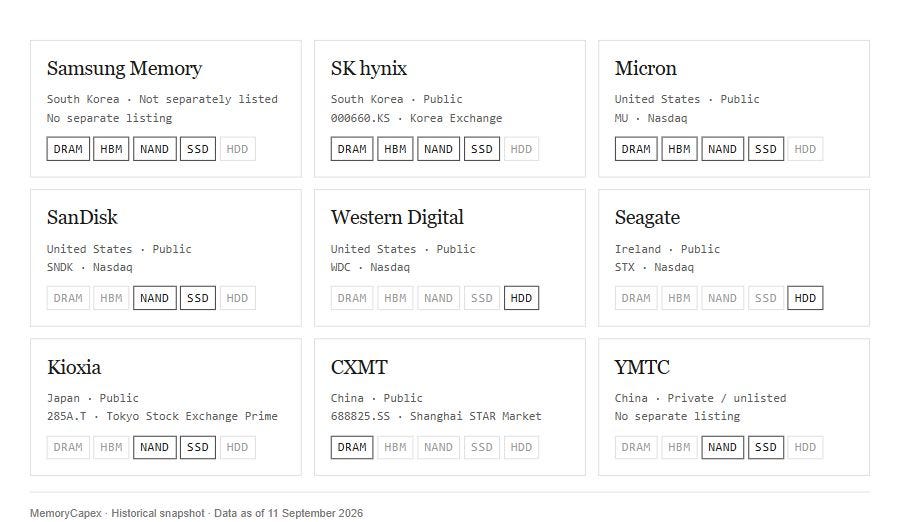Screen dimensions: 900x522
Task: Click the dimmed SSD tag under Western Digital
Action: 482,298
